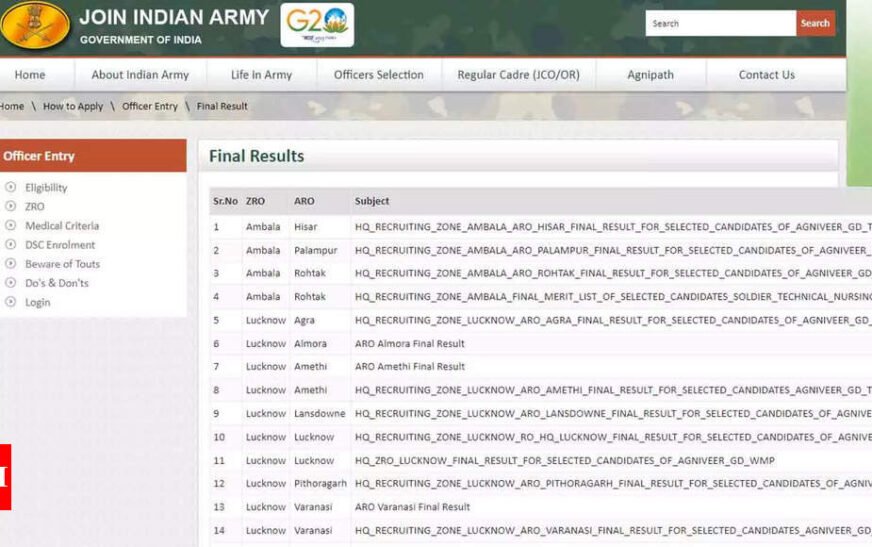Open the Beware of Touts link
872x547 pixels.
(62, 264)
